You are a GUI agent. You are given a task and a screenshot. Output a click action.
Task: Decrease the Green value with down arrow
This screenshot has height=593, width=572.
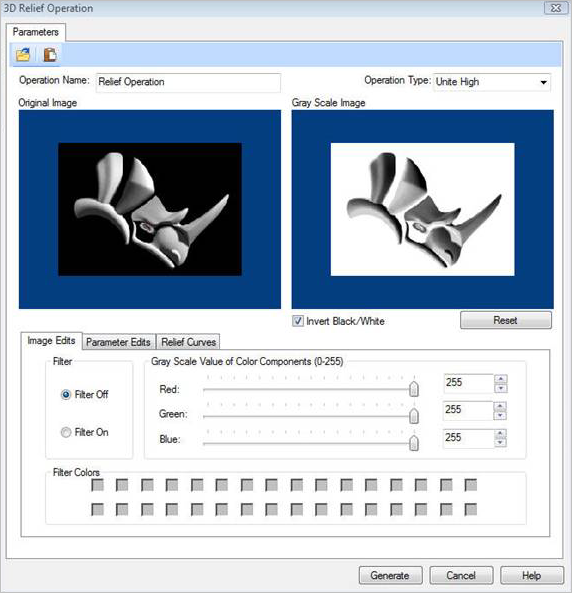[x=500, y=416]
